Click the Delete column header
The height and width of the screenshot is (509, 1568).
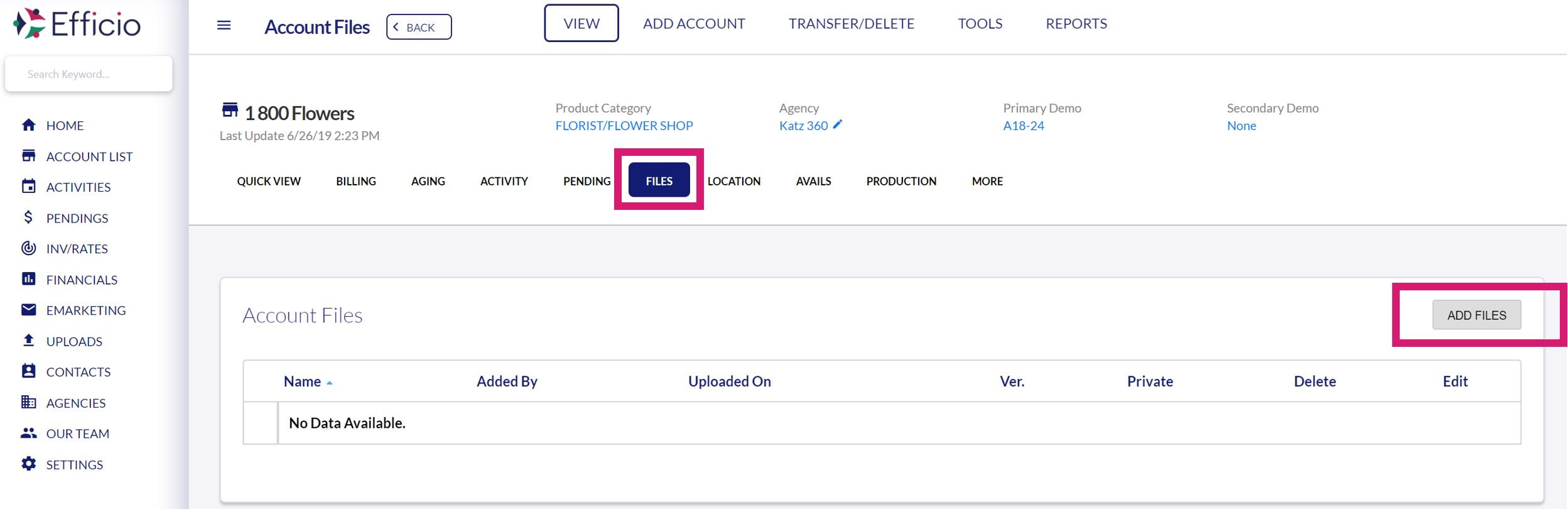tap(1315, 381)
